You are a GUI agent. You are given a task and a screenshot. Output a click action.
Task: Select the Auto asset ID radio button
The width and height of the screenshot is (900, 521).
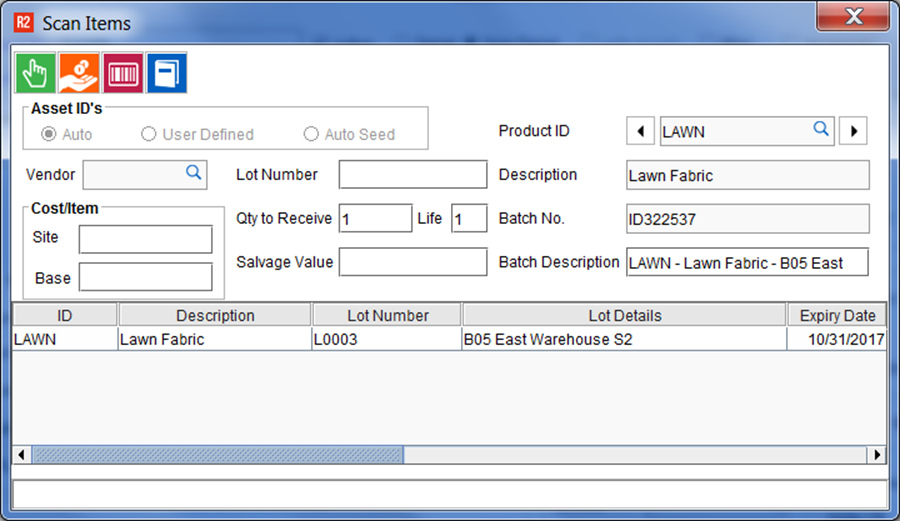pyautogui.click(x=48, y=134)
